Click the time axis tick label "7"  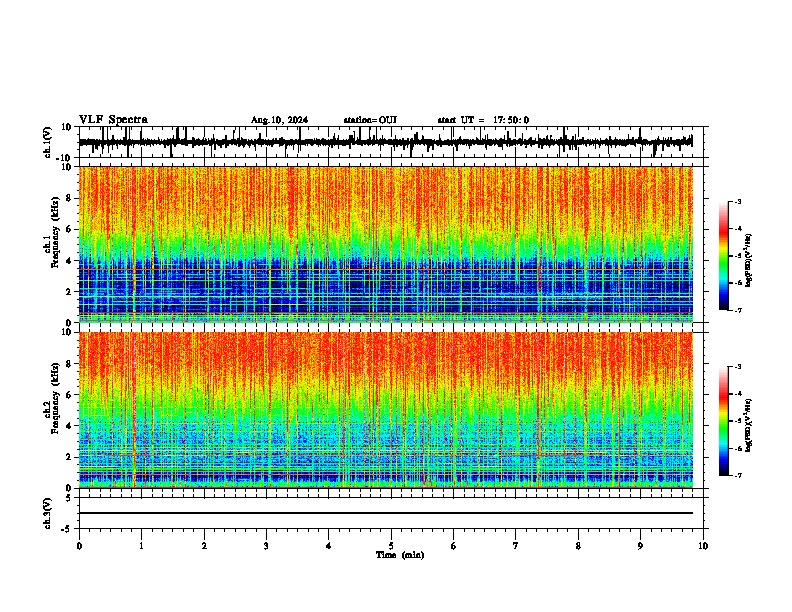516,546
